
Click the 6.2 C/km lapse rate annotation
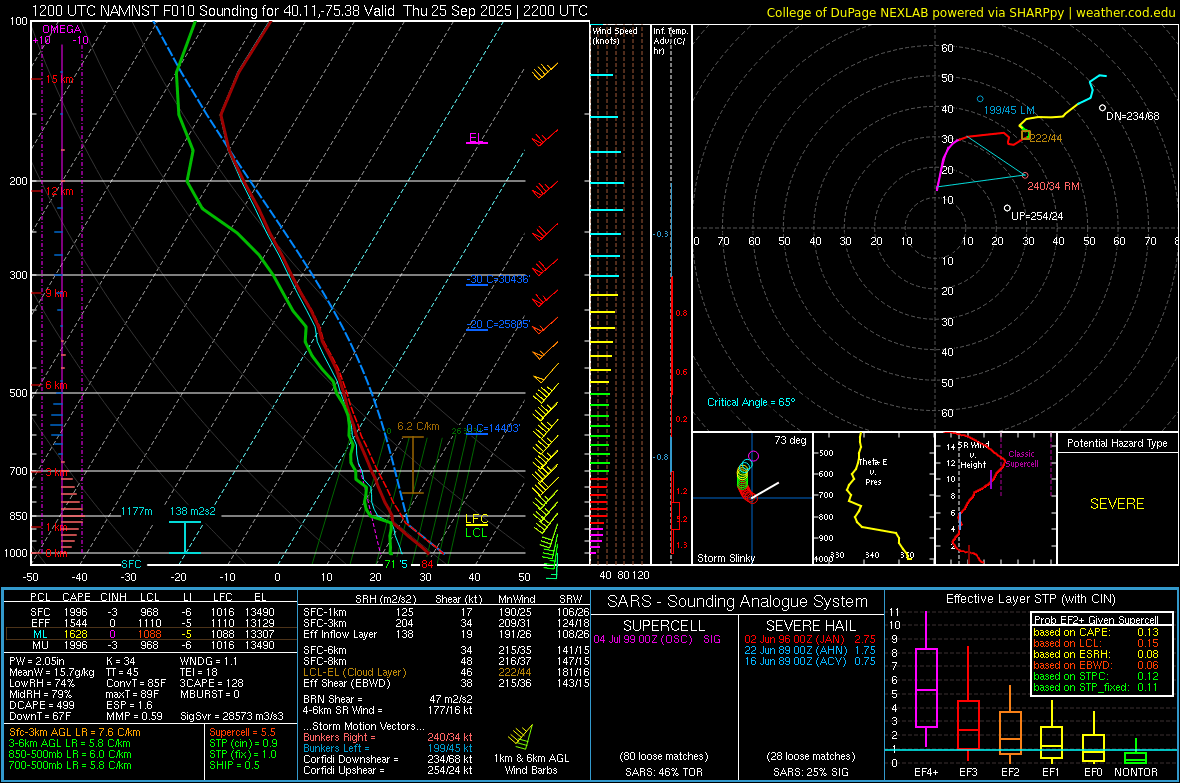pyautogui.click(x=418, y=426)
